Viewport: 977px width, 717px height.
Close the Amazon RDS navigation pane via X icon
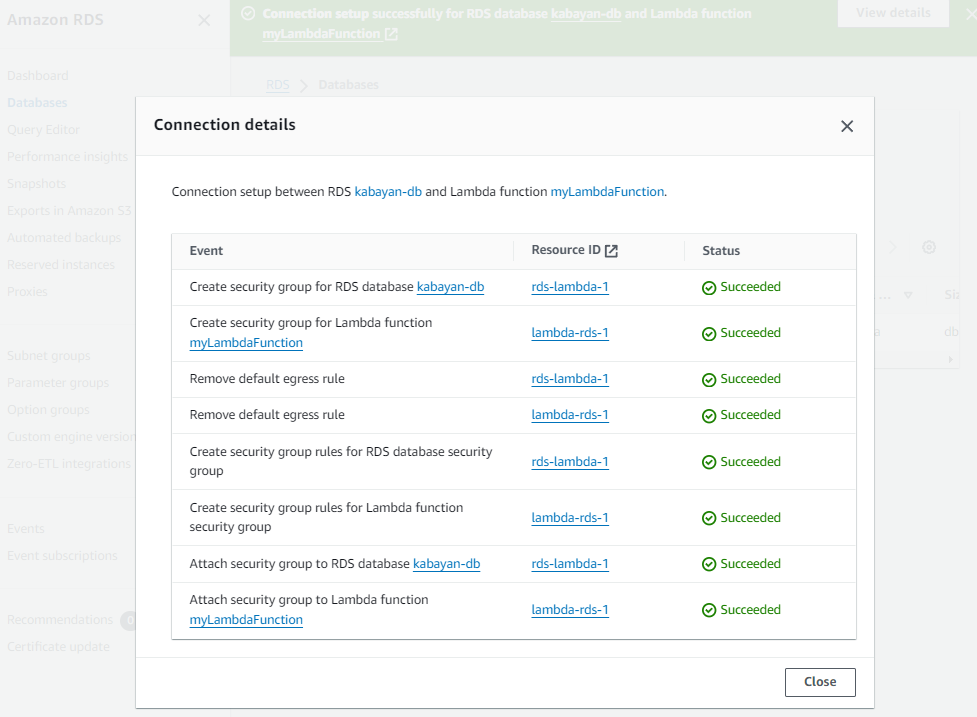[204, 20]
